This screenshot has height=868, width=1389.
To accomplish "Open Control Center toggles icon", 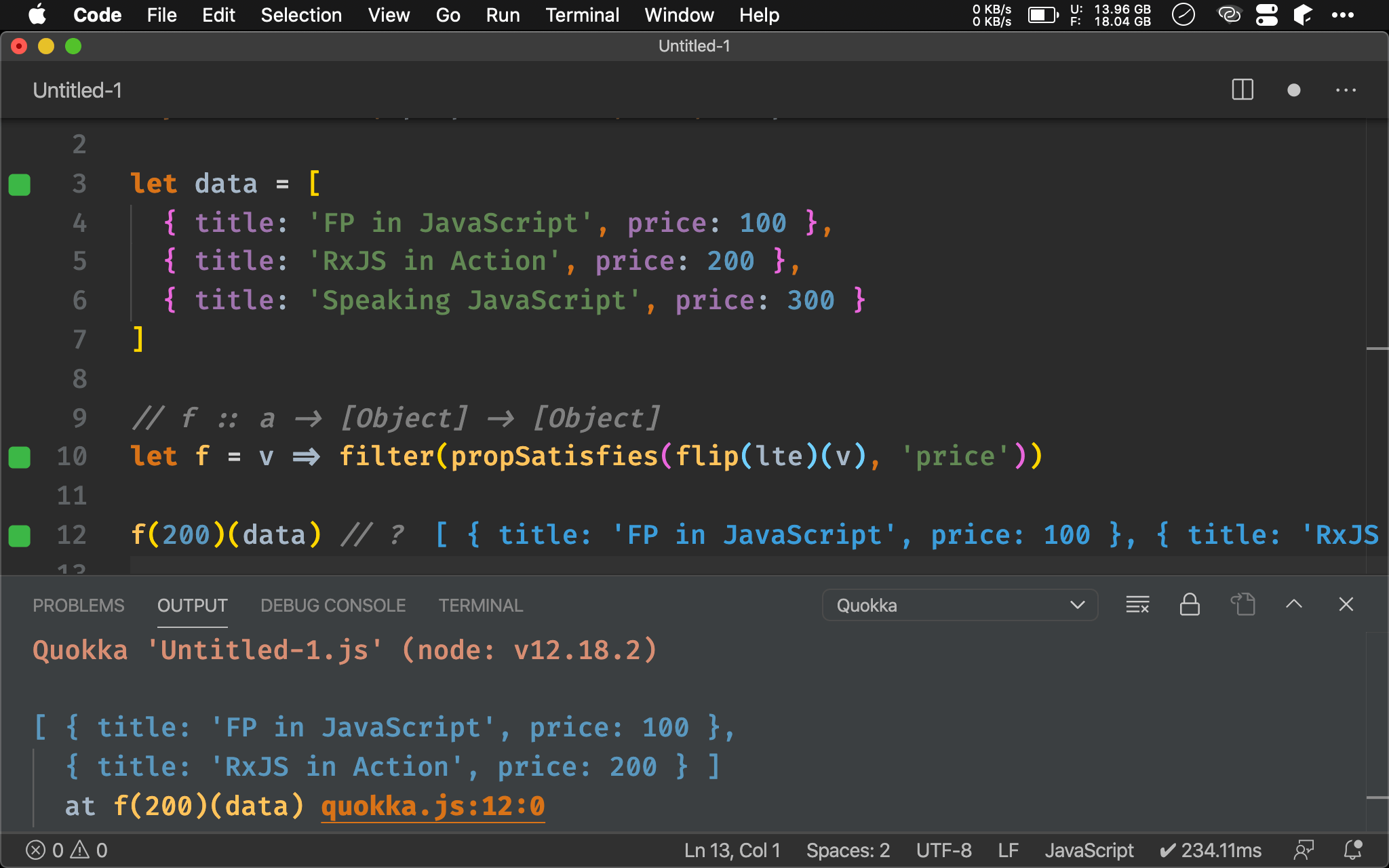I will pos(1266,14).
